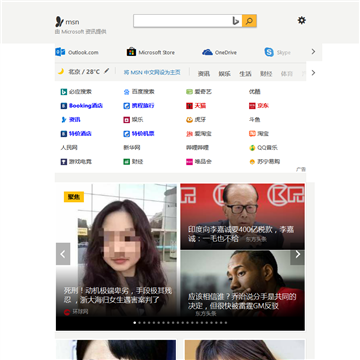Click the 广告 label under link grid
The width and height of the screenshot is (360, 360).
point(301,169)
